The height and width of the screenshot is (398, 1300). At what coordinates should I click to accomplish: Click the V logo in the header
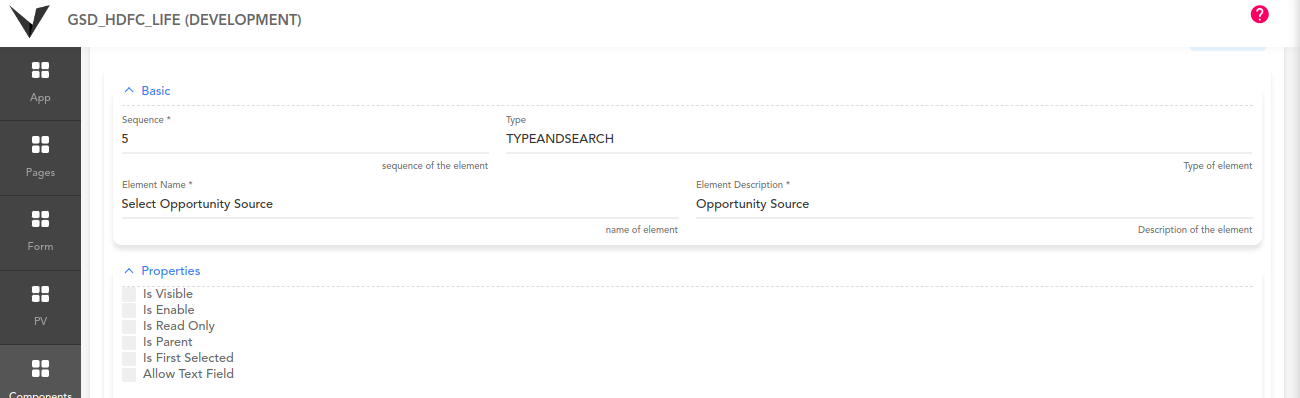(29, 21)
